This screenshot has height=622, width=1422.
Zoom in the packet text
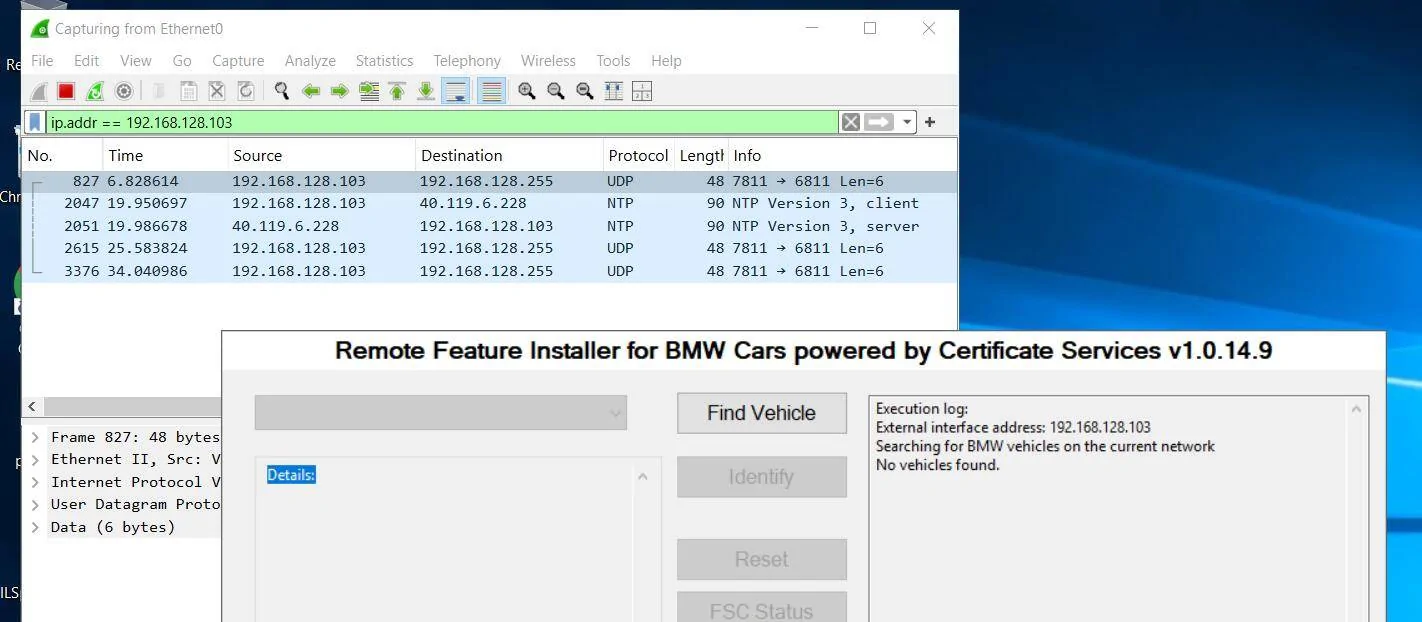pyautogui.click(x=527, y=91)
